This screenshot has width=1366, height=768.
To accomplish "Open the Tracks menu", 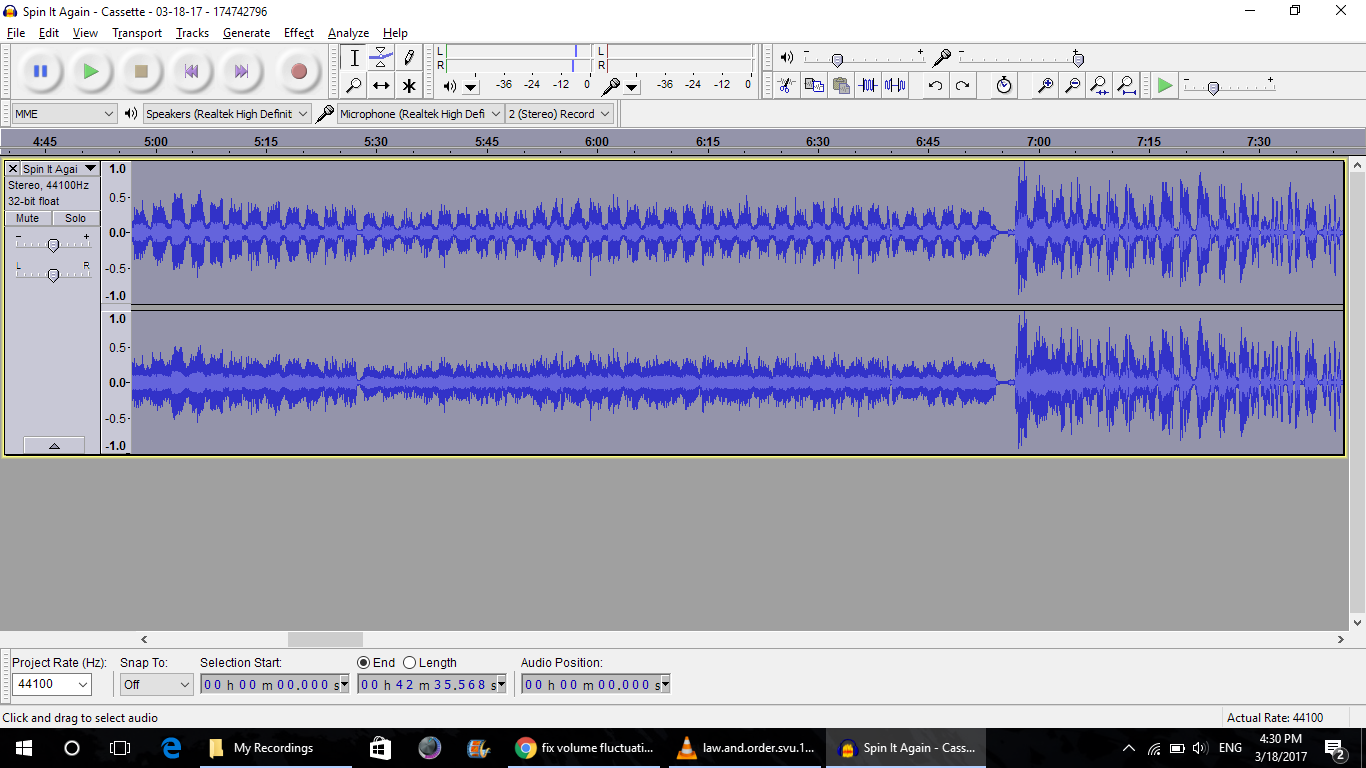I will pos(192,33).
